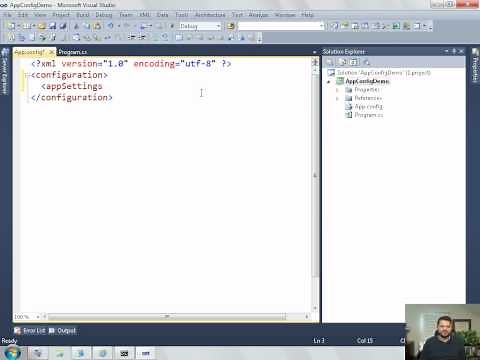Screen dimensions: 480x360
Task: Click the closing </configuration> tag text
Action: 72,98
